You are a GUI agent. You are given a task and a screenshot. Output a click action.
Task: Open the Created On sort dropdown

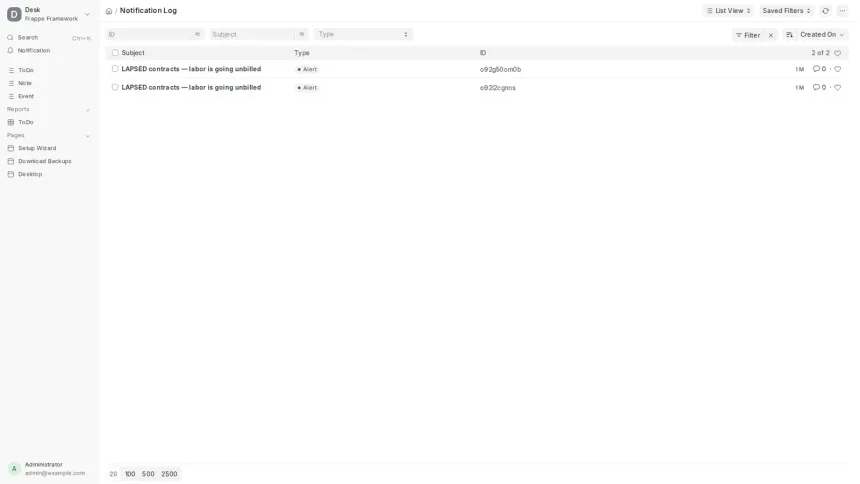point(822,35)
